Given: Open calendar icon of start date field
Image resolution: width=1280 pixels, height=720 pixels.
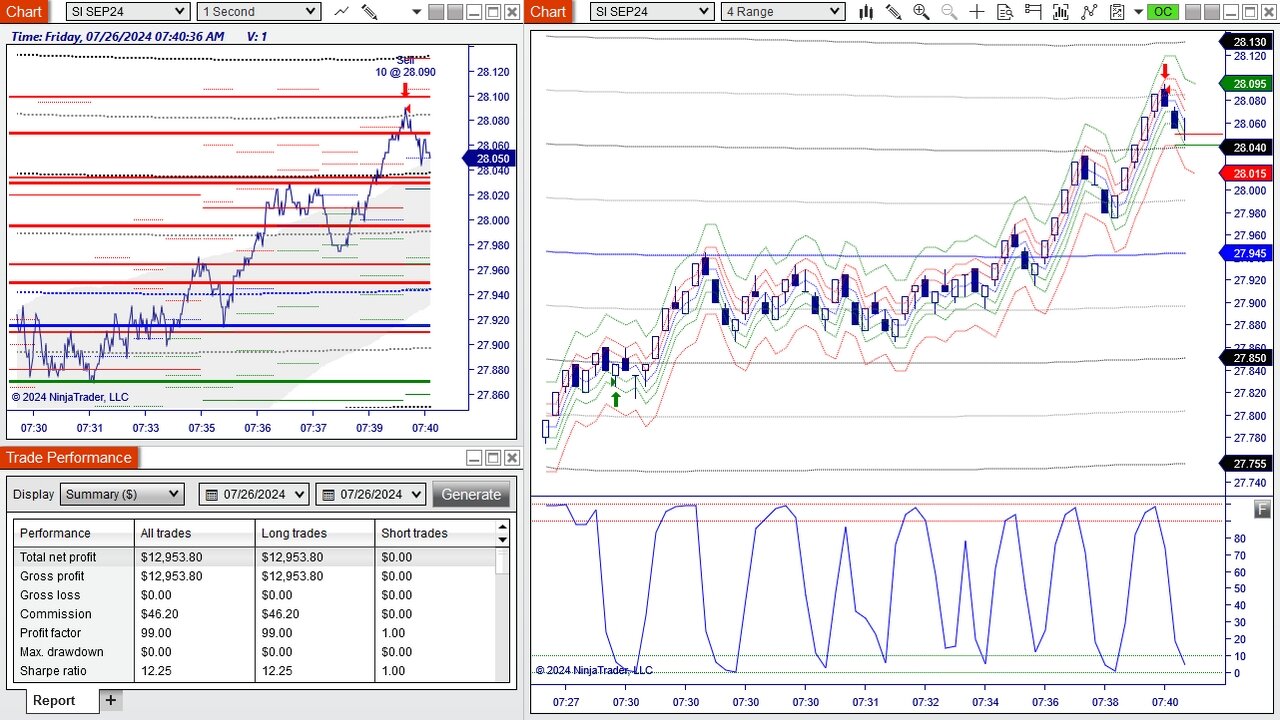Looking at the screenshot, I should click(212, 494).
